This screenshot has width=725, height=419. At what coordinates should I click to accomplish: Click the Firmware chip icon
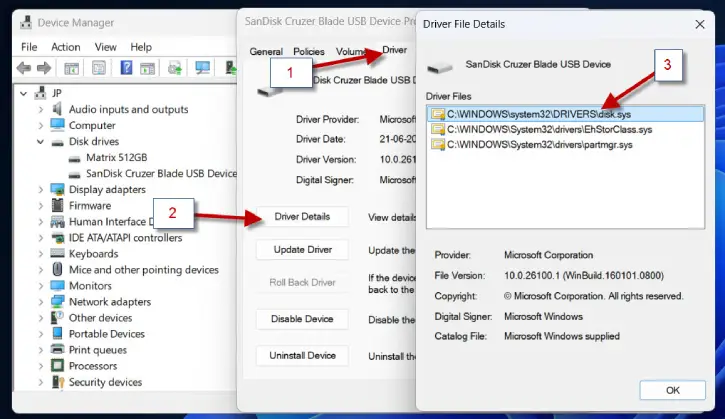pyautogui.click(x=57, y=205)
